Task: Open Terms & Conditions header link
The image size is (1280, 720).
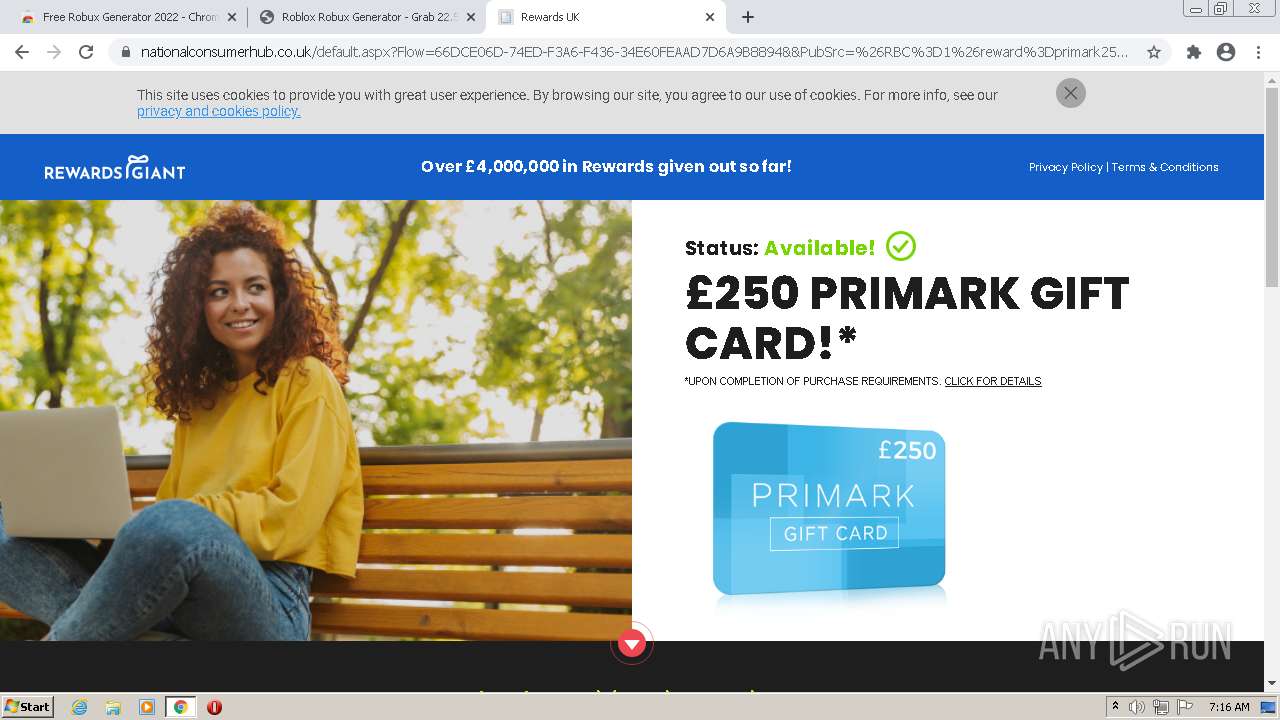Action: [1165, 167]
